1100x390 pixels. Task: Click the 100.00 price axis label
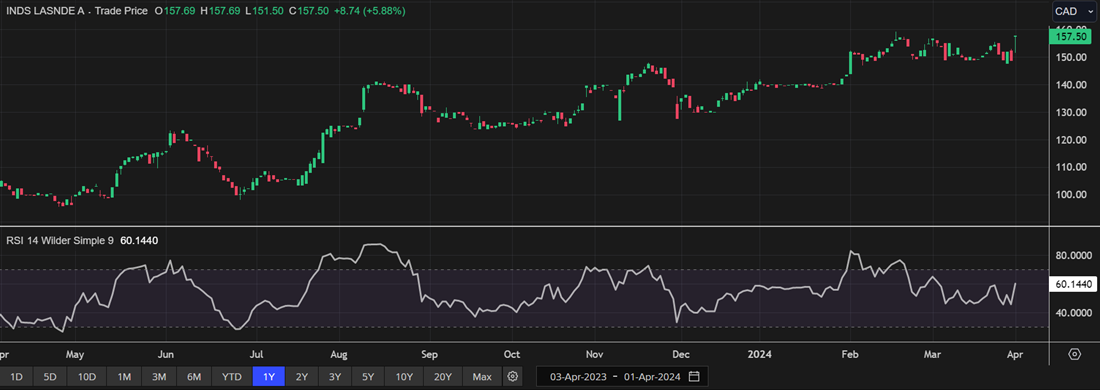pos(1072,195)
